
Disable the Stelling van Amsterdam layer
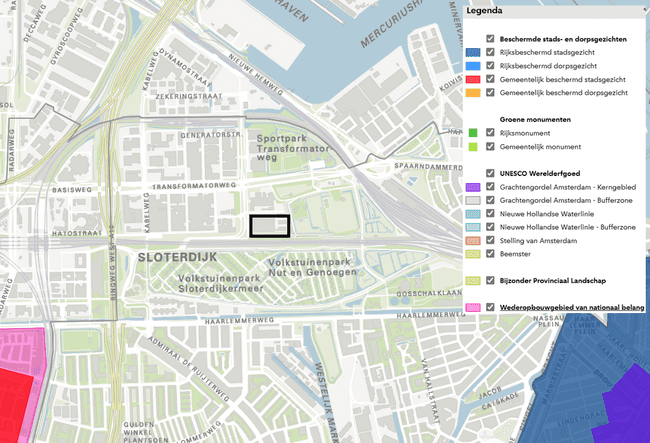pos(490,241)
